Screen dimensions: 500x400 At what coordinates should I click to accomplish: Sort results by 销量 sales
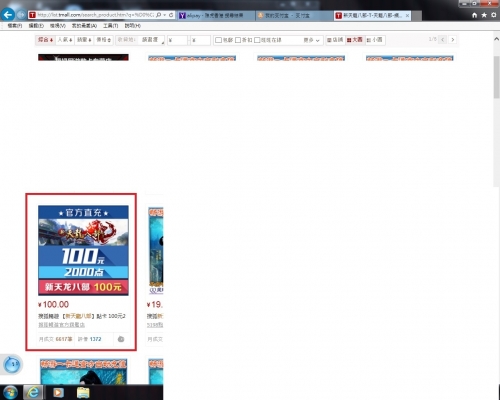[x=84, y=40]
